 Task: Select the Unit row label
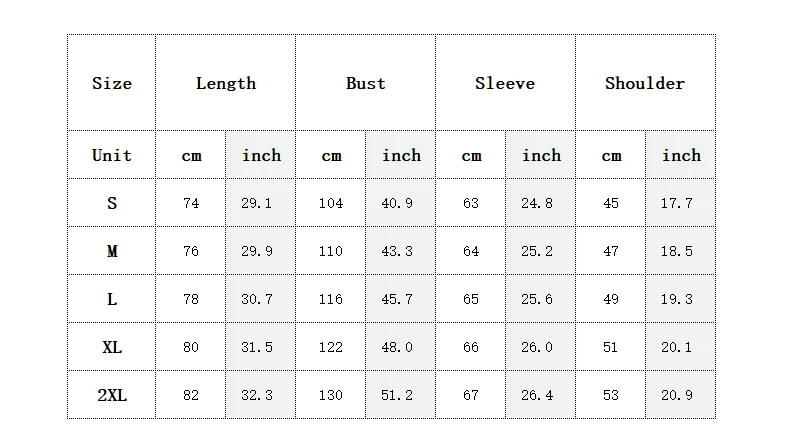click(x=112, y=155)
